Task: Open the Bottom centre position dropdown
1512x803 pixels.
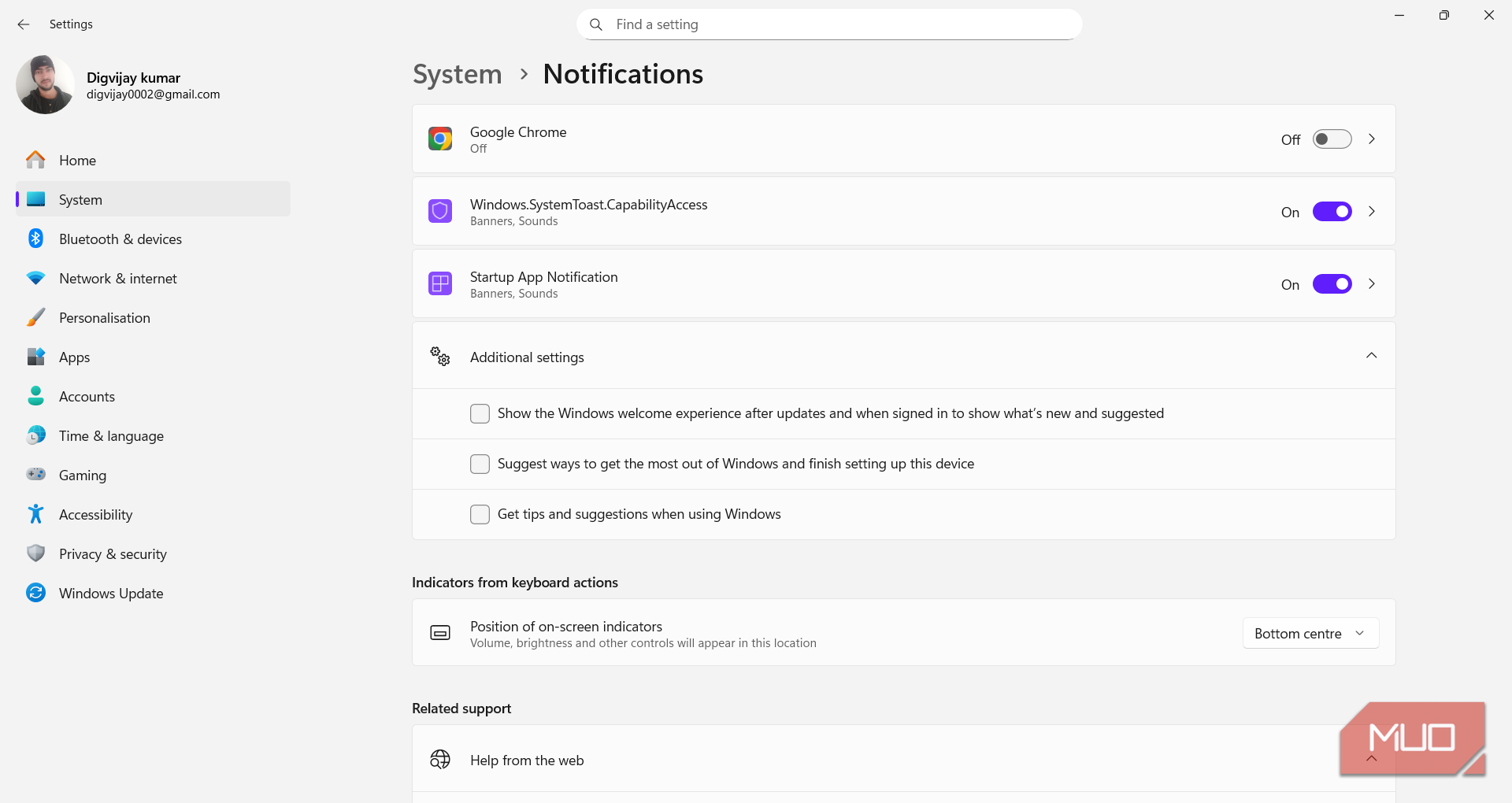Action: tap(1310, 633)
